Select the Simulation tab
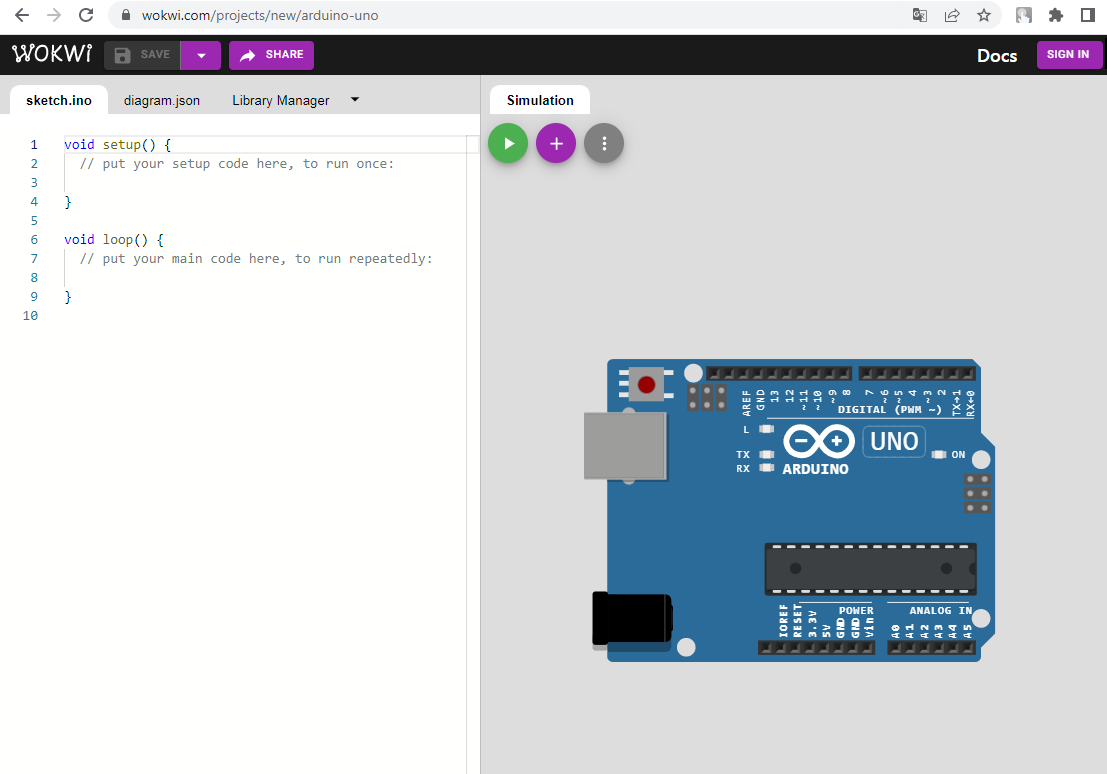1107x774 pixels. pyautogui.click(x=540, y=100)
